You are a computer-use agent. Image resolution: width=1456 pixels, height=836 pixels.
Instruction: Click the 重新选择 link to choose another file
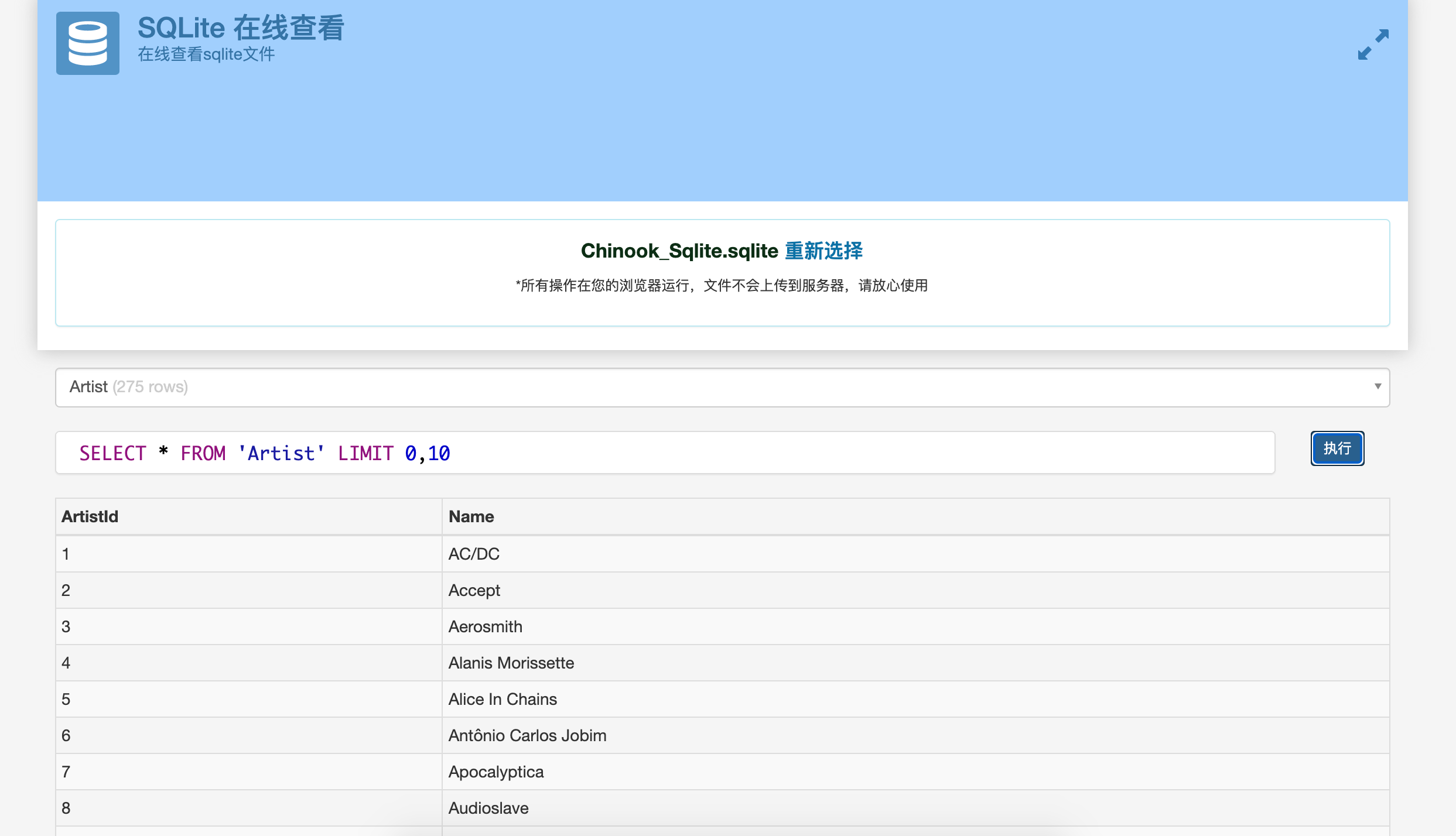823,251
